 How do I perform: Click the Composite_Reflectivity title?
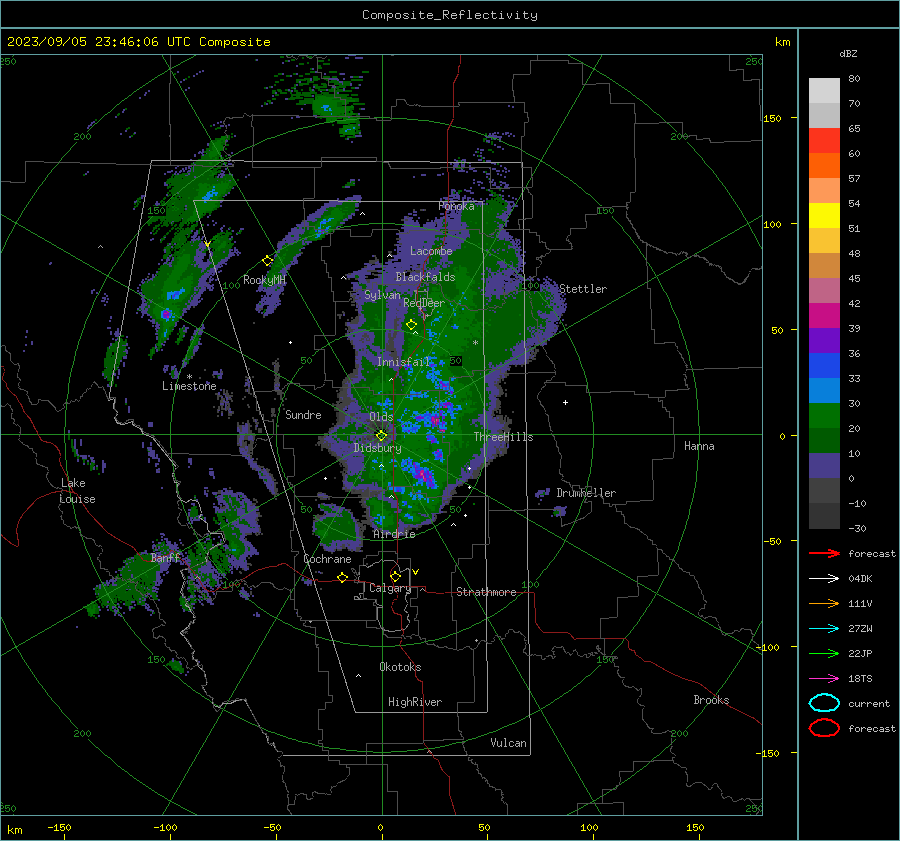(x=450, y=15)
